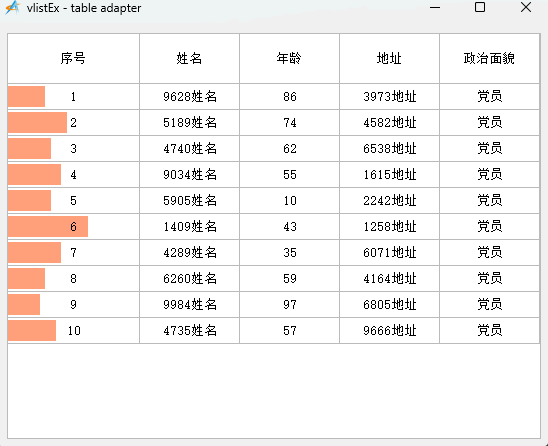Viewport: 548px width, 446px height.
Task: Click the orange progress bar in row 2
Action: pyautogui.click(x=37, y=122)
